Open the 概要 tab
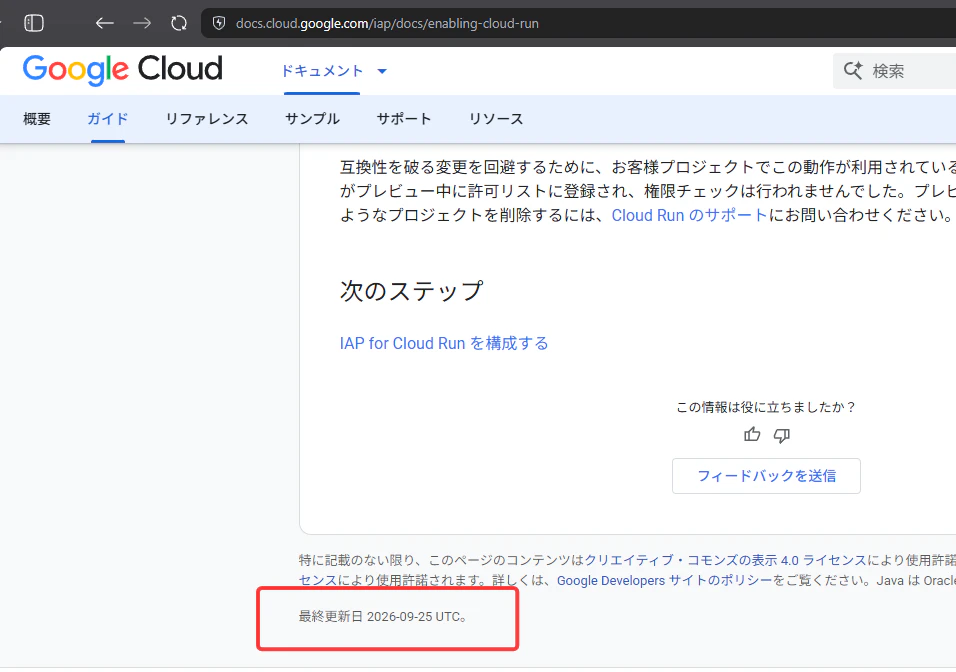This screenshot has width=956, height=672. coord(37,119)
